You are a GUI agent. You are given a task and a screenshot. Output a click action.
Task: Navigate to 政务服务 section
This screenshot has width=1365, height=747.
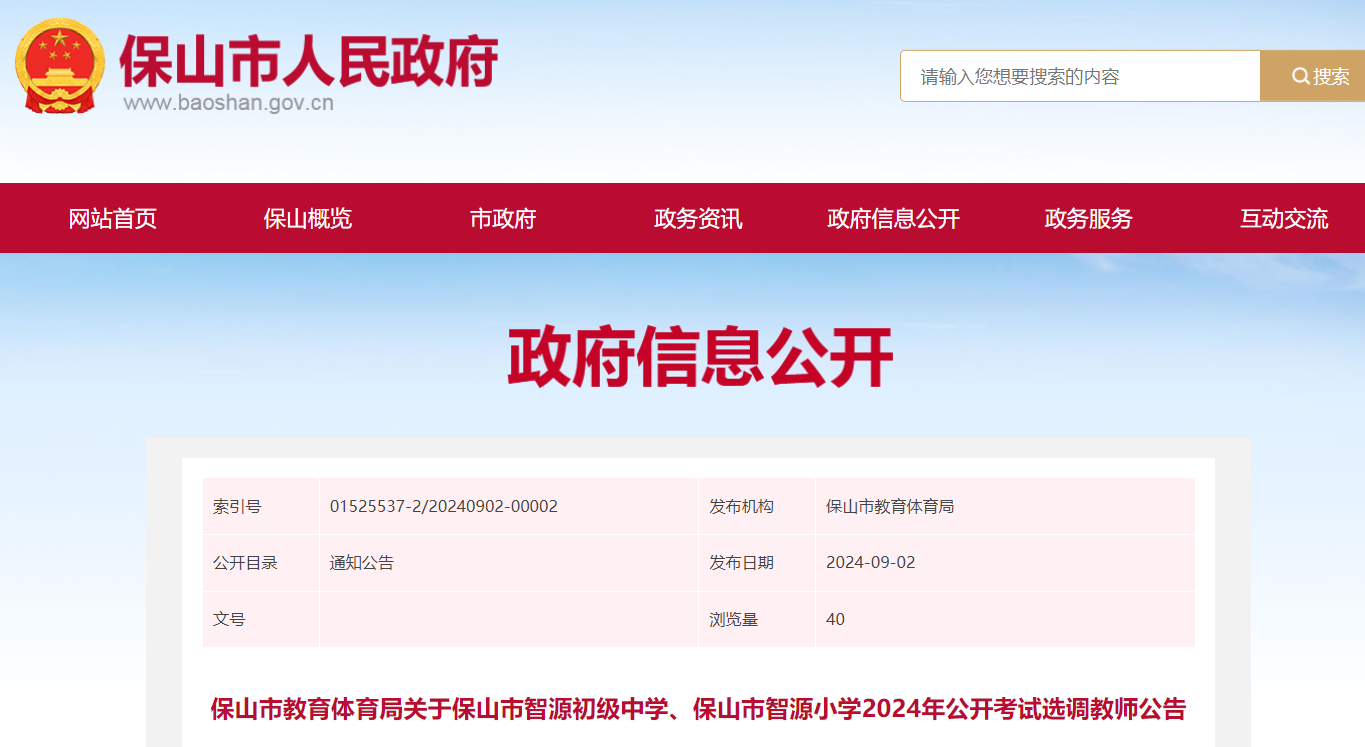pyautogui.click(x=1088, y=218)
